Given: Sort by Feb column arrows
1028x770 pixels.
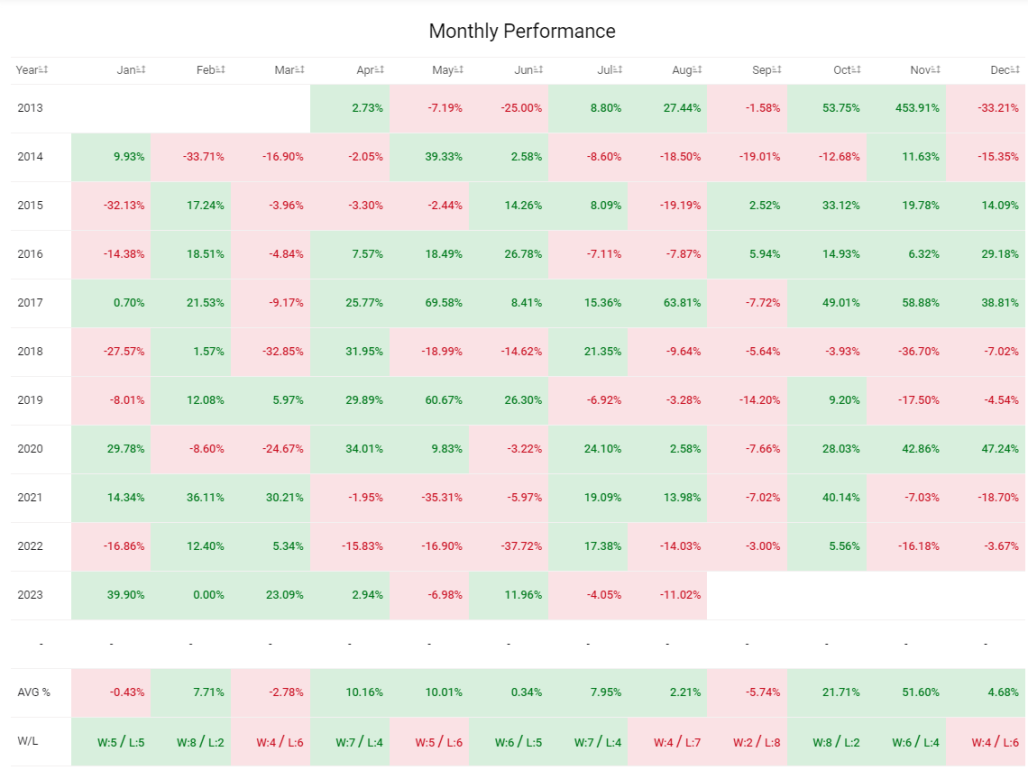Looking at the screenshot, I should 220,70.
